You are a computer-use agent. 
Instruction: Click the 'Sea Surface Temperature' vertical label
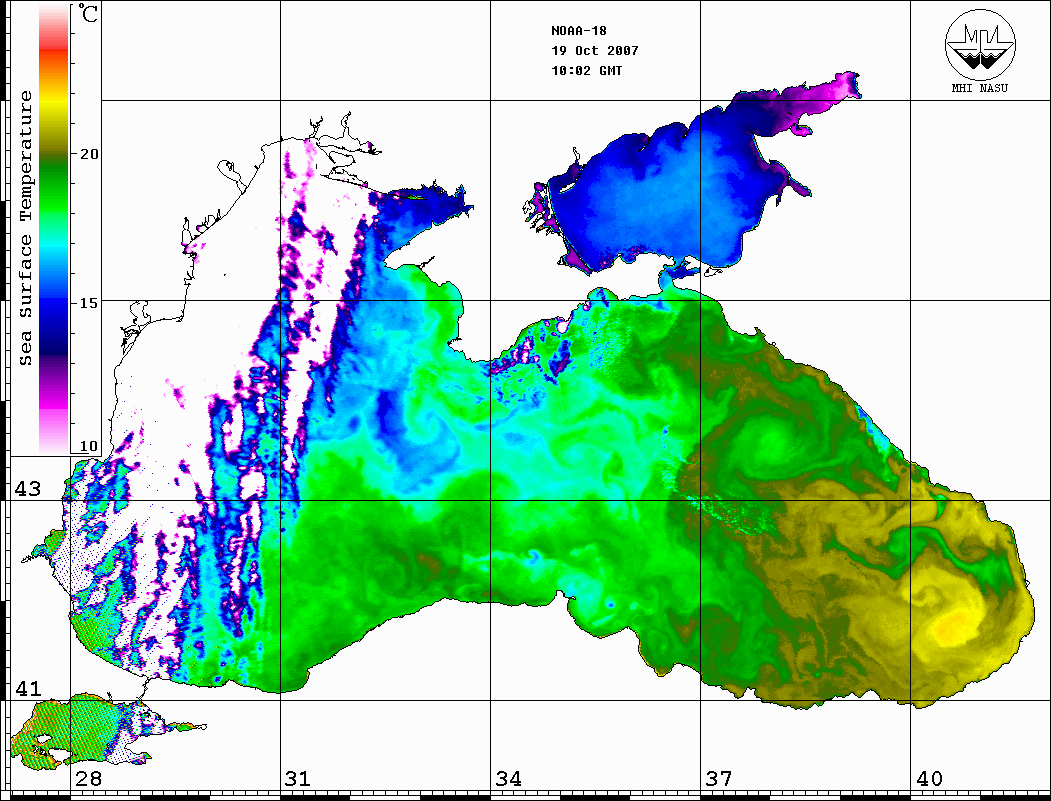click(x=25, y=228)
